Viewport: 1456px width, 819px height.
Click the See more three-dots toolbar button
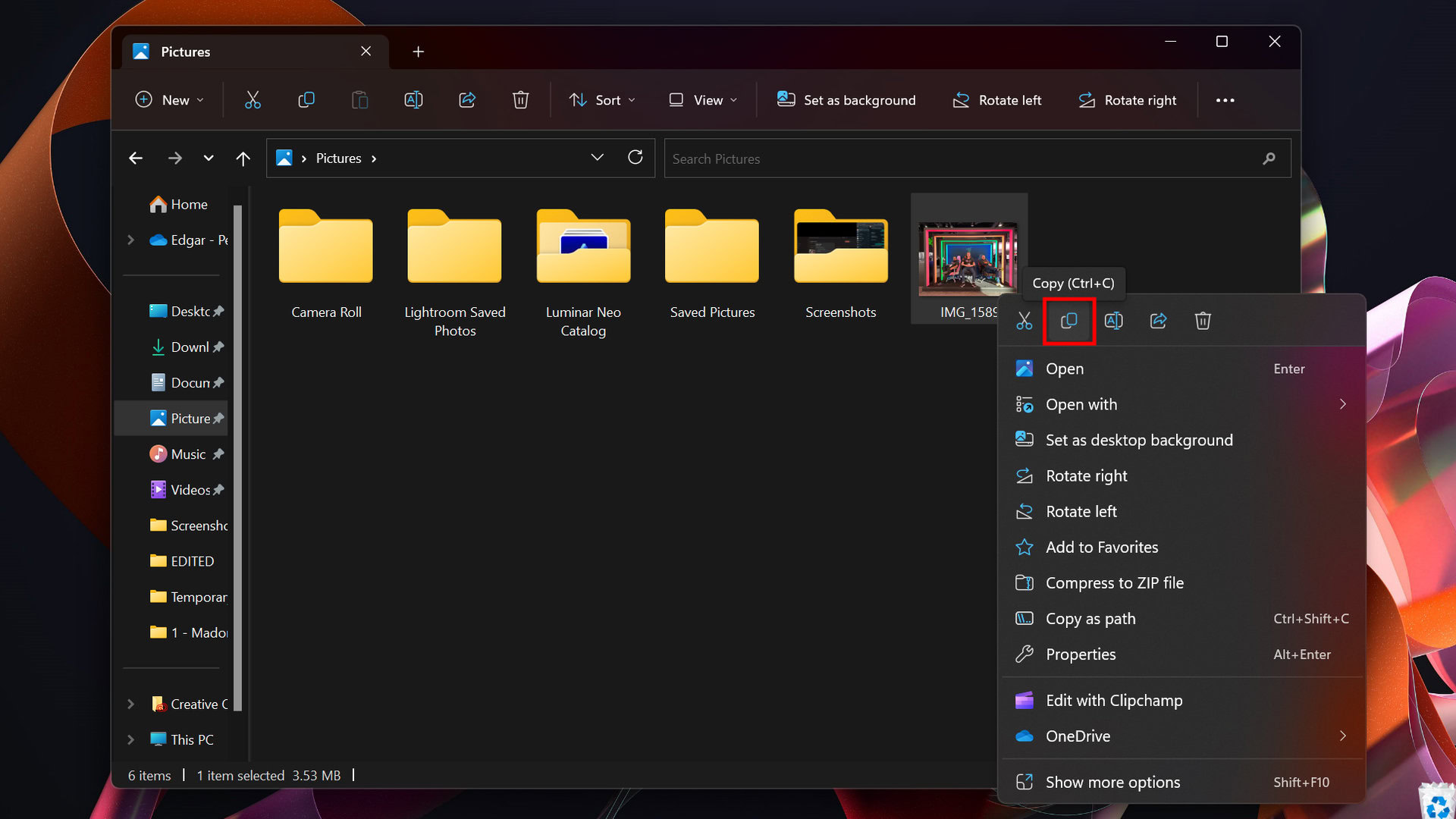coord(1225,100)
